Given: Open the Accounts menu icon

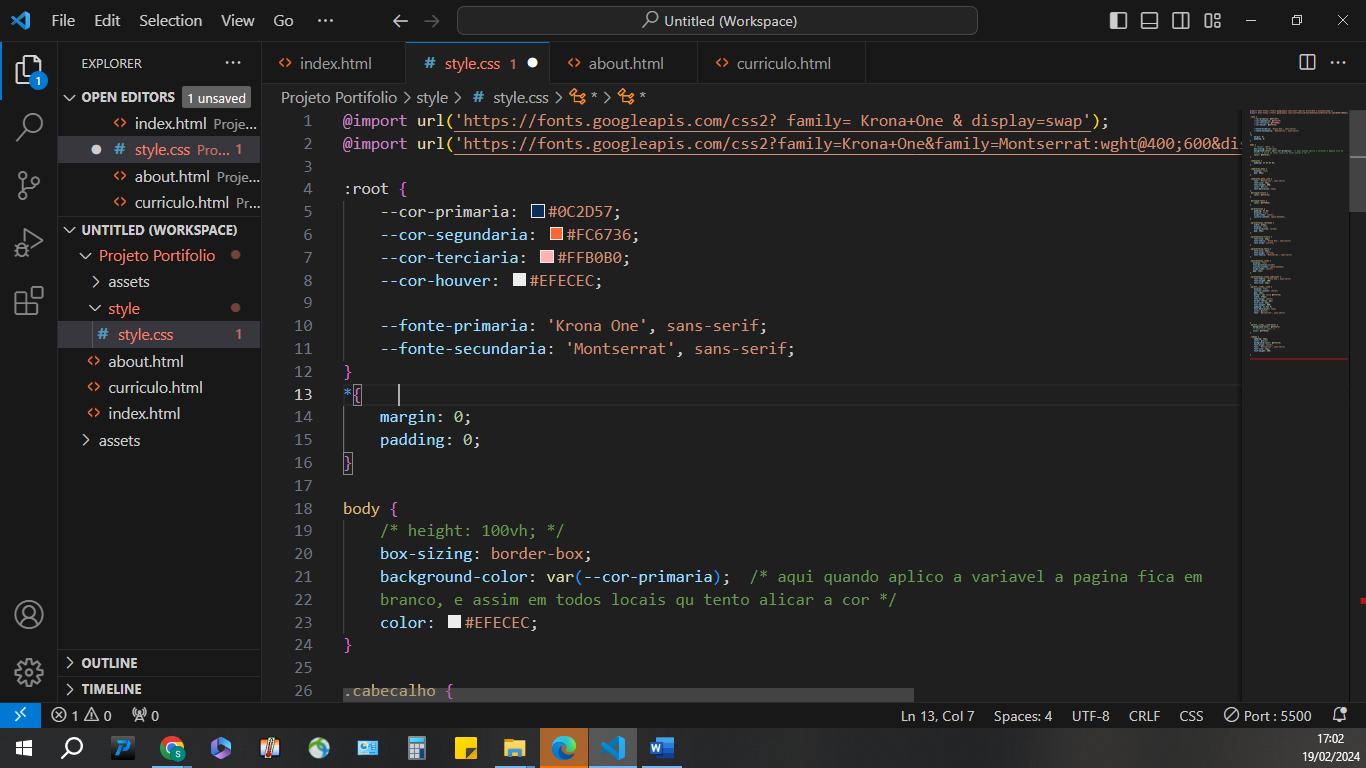Looking at the screenshot, I should pos(29,614).
